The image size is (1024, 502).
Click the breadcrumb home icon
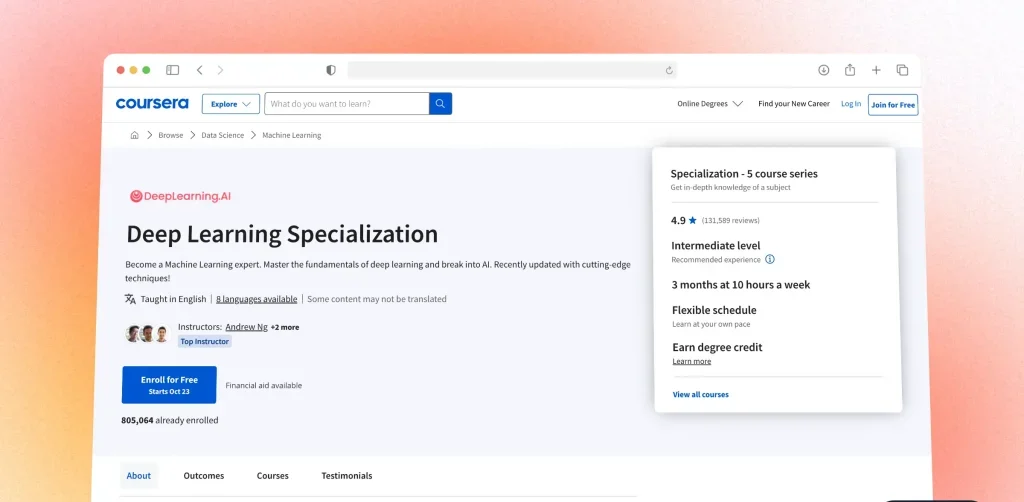click(135, 135)
